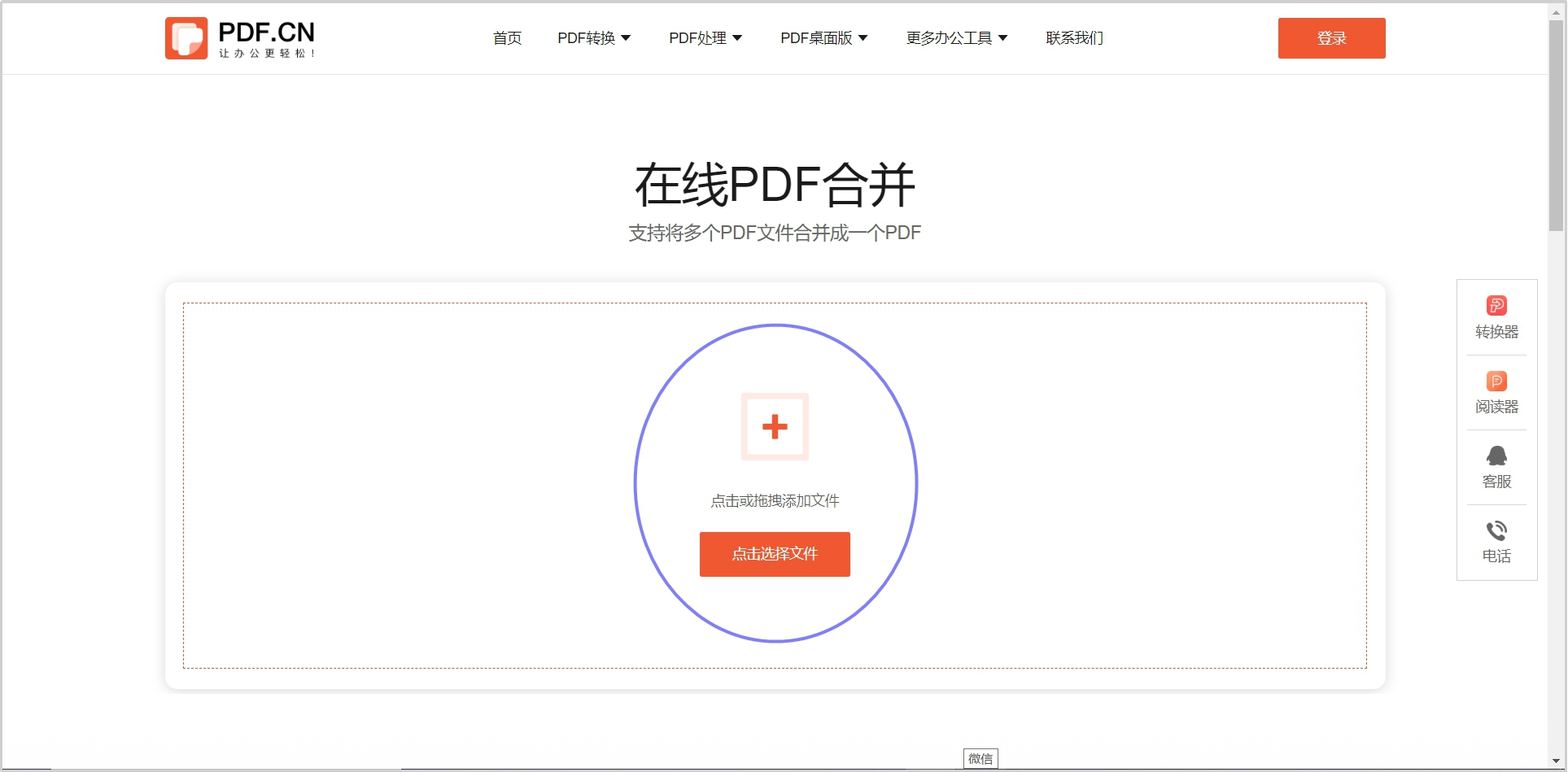Open the PDF桌面版 dropdown
1568x772 pixels.
pos(823,38)
